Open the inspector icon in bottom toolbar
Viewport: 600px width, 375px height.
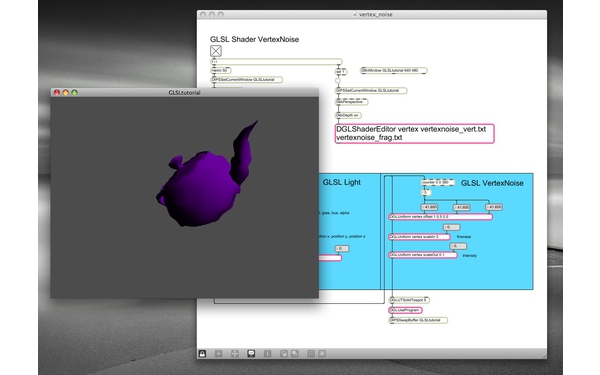coord(267,354)
